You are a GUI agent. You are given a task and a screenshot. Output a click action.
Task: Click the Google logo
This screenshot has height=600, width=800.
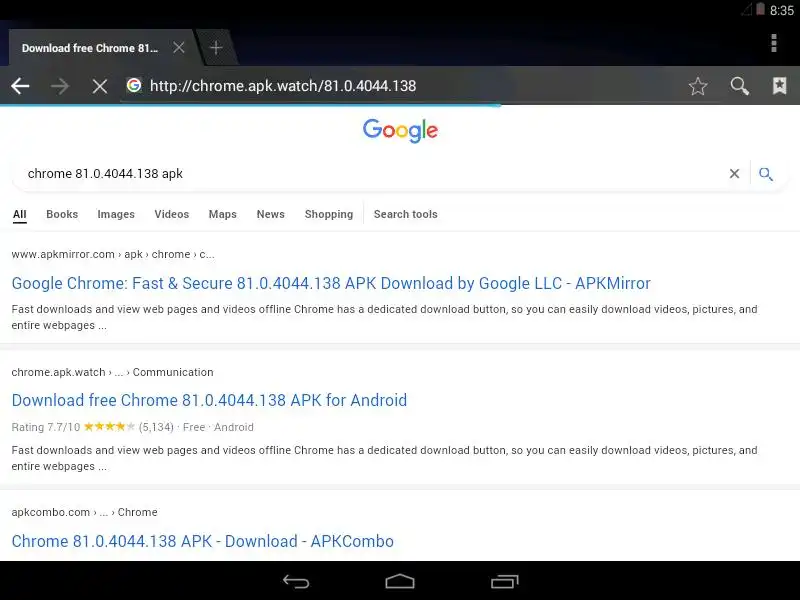(401, 131)
